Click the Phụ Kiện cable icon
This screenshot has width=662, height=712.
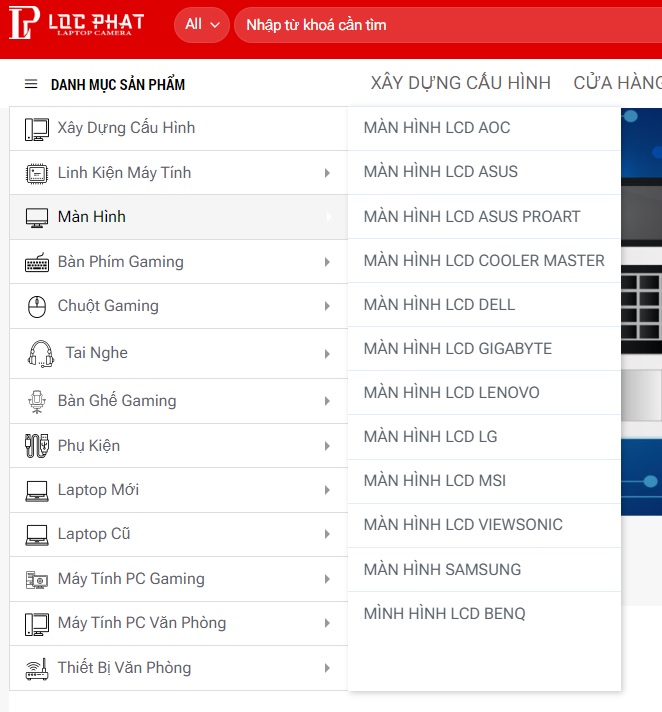pyautogui.click(x=37, y=446)
